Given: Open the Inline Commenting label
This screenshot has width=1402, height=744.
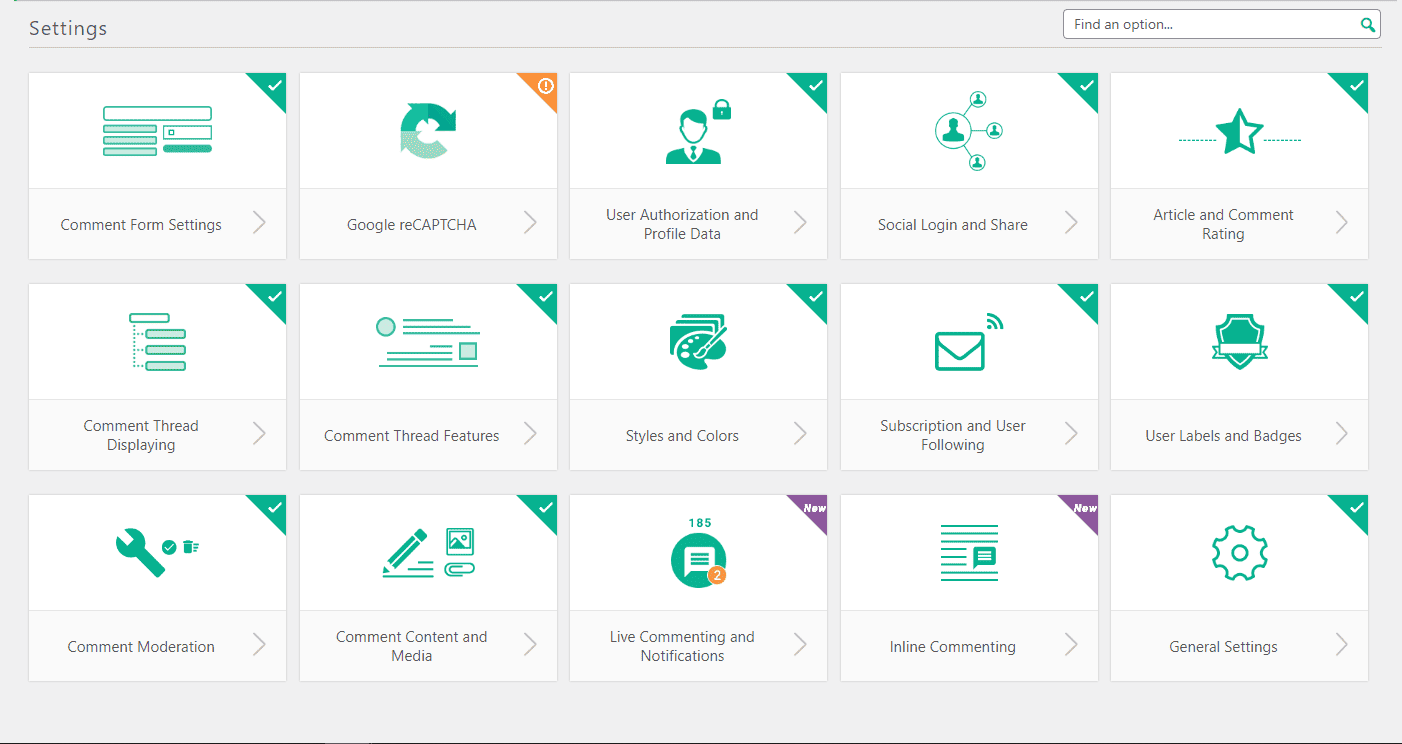Looking at the screenshot, I should (953, 647).
